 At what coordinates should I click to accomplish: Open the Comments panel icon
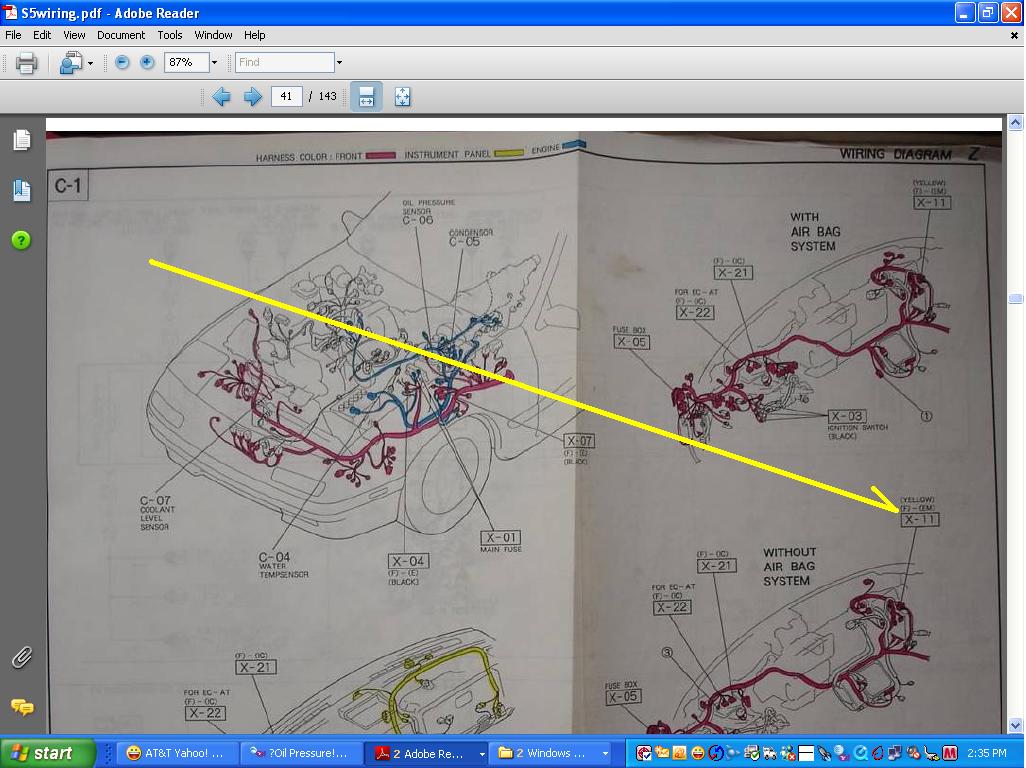coord(22,707)
